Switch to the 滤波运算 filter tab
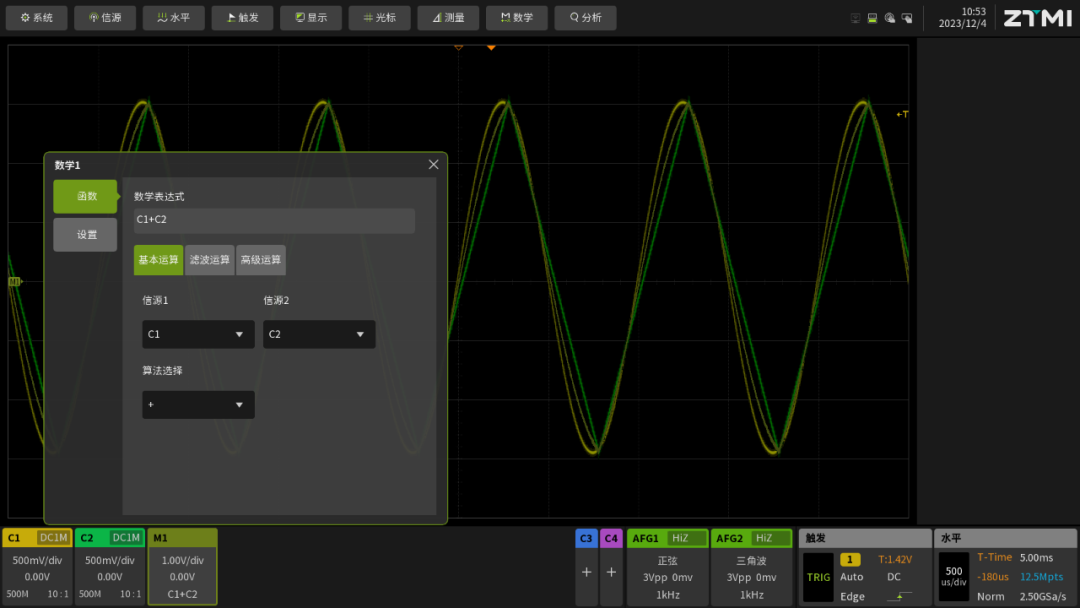 point(209,260)
